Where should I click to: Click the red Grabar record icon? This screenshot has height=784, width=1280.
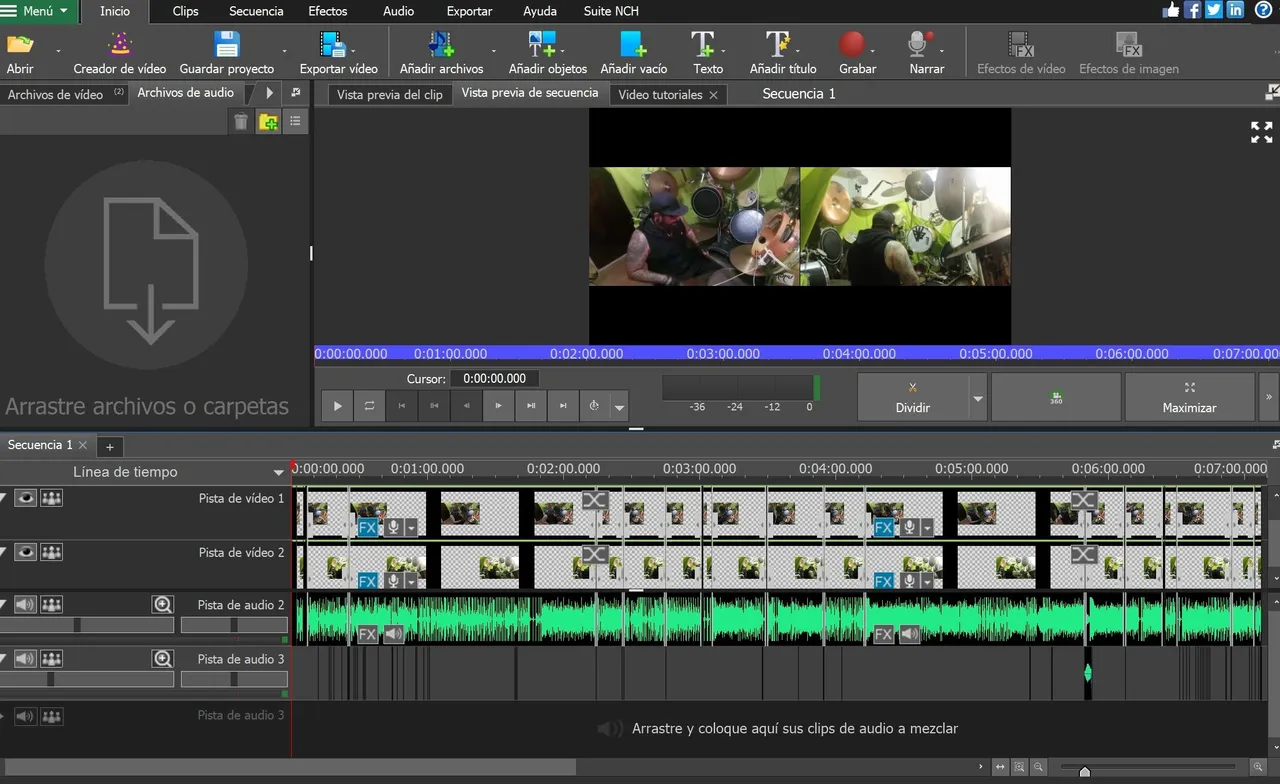coord(852,44)
